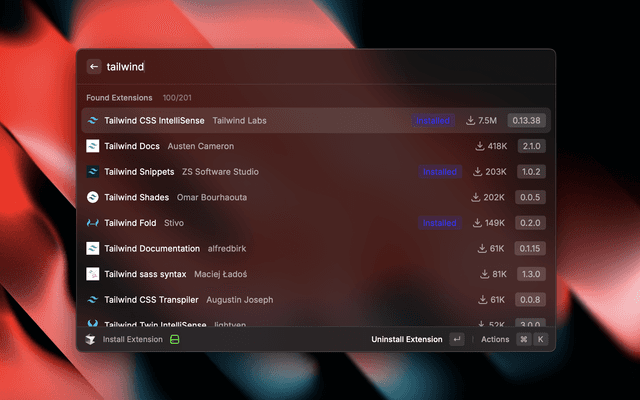Click the Tailwind Shades extension icon
The height and width of the screenshot is (400, 640).
[x=93, y=197]
